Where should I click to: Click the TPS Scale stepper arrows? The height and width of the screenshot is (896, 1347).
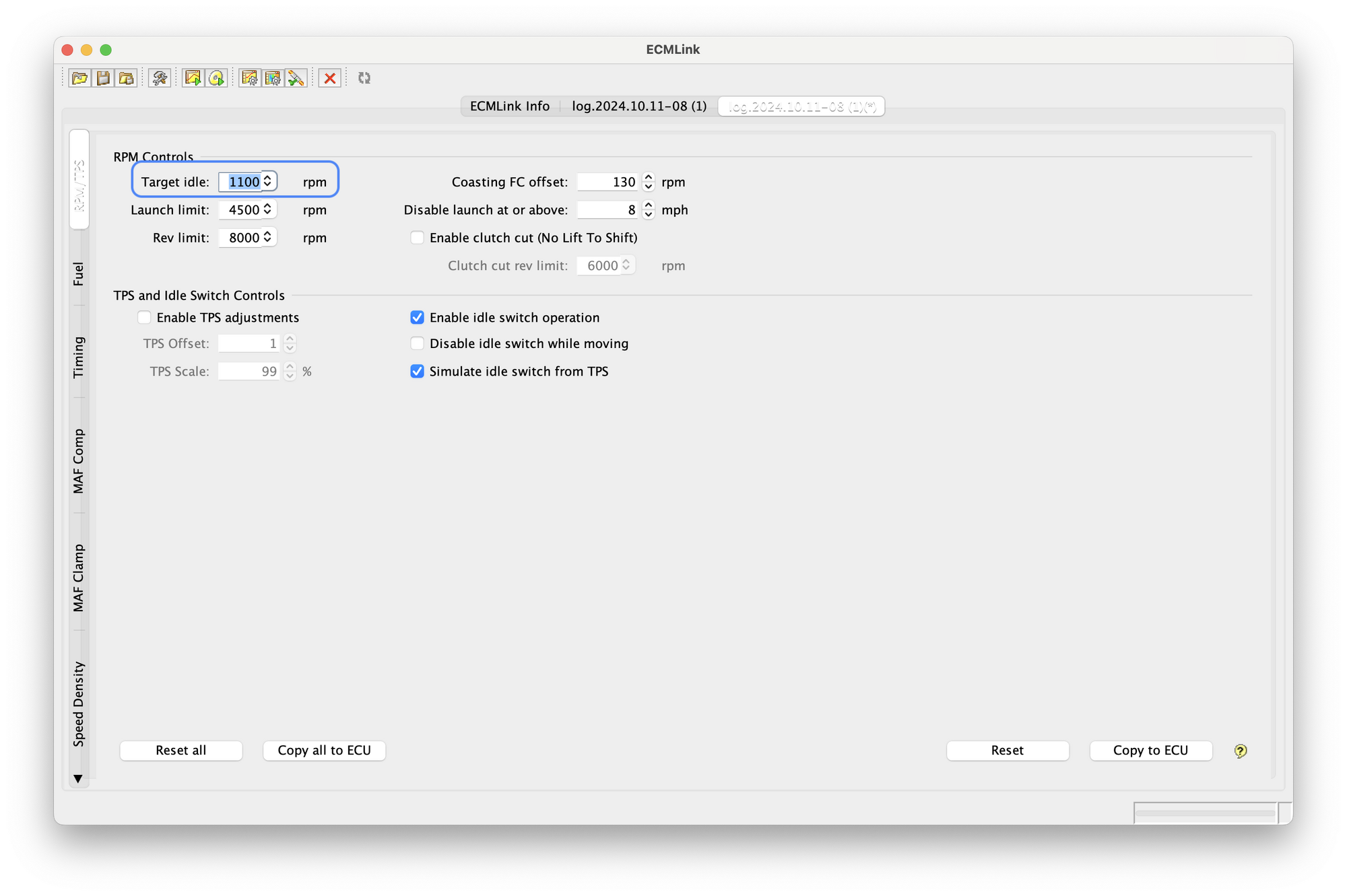coord(290,372)
